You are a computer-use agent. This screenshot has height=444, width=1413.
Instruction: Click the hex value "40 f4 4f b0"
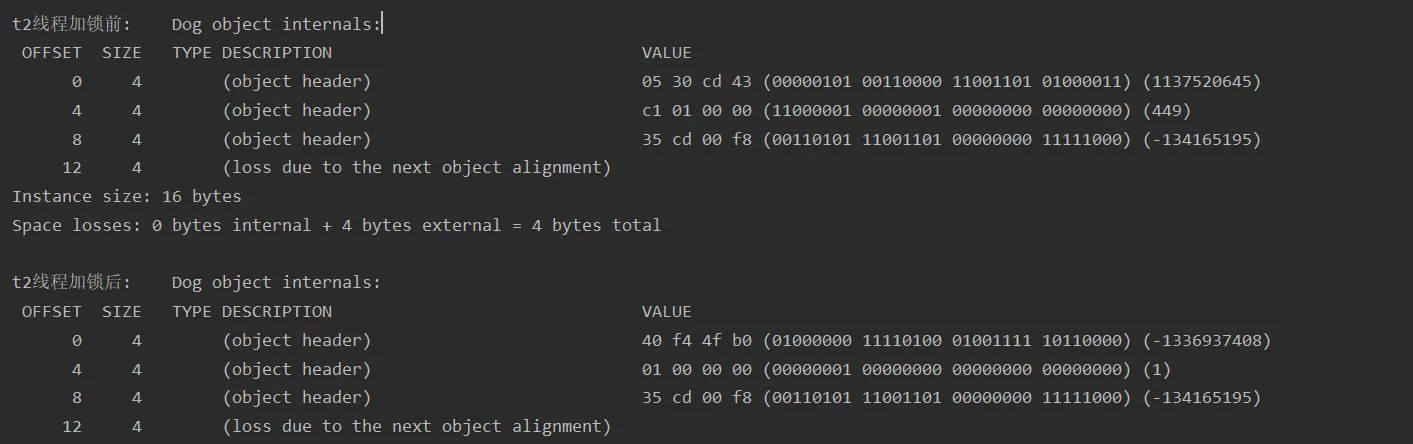pyautogui.click(x=696, y=341)
